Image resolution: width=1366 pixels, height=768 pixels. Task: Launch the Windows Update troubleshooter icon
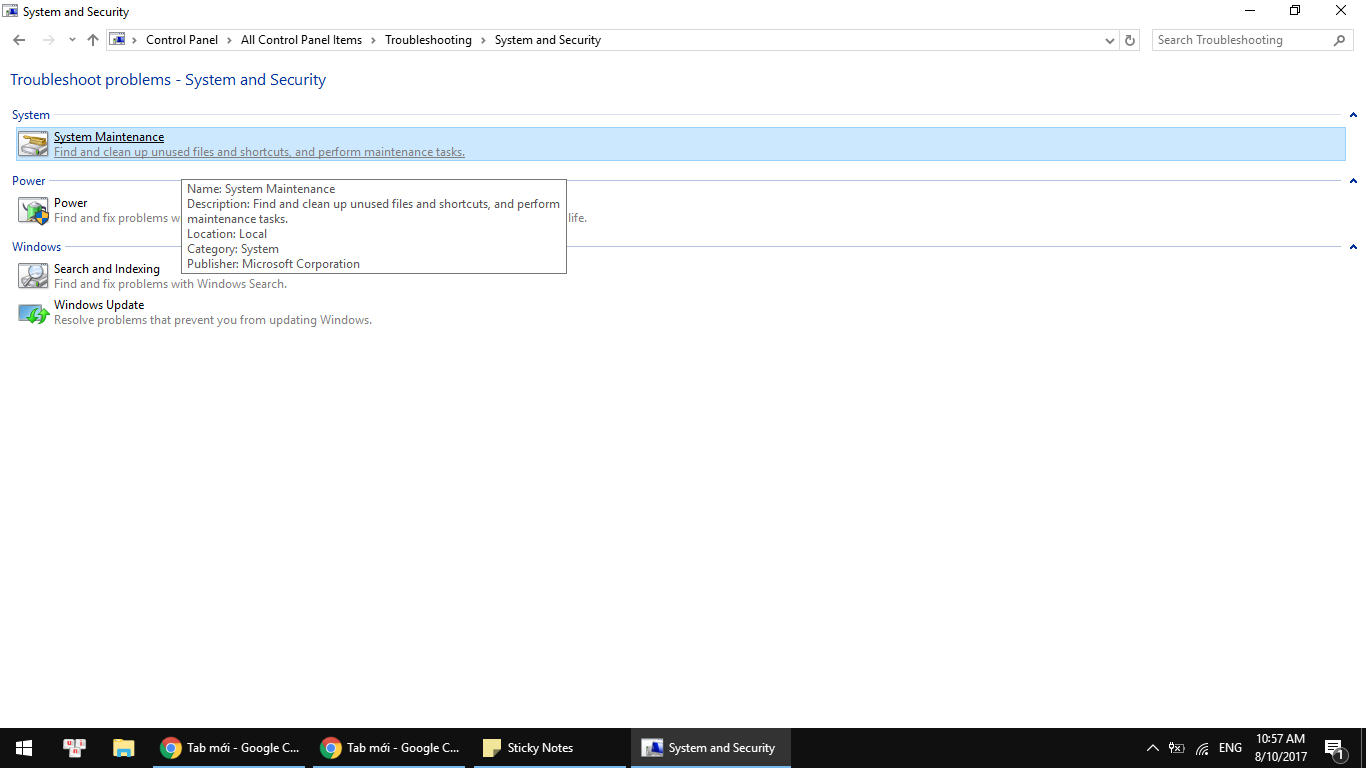33,313
